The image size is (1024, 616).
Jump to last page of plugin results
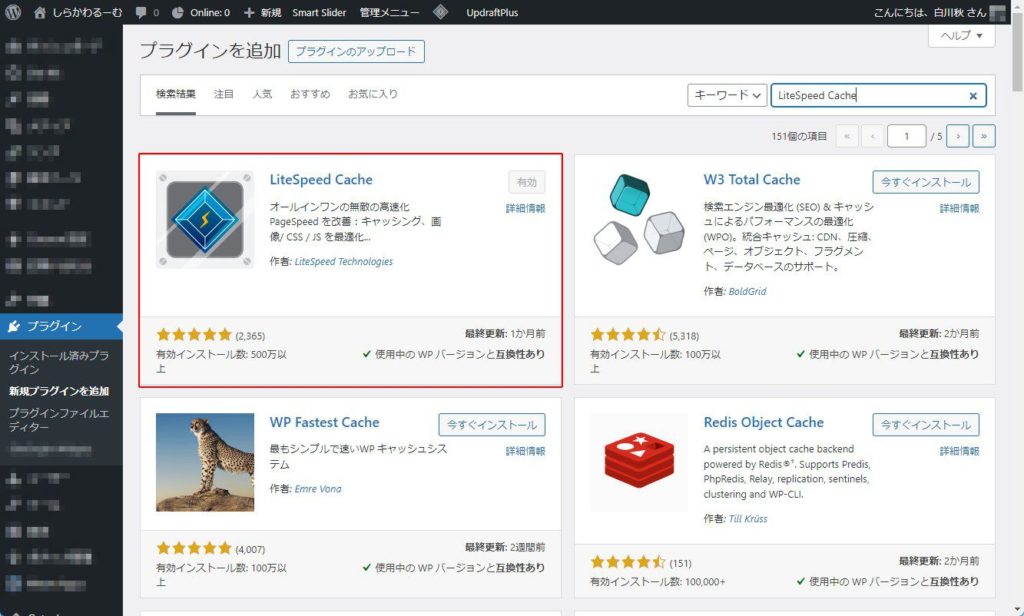984,136
